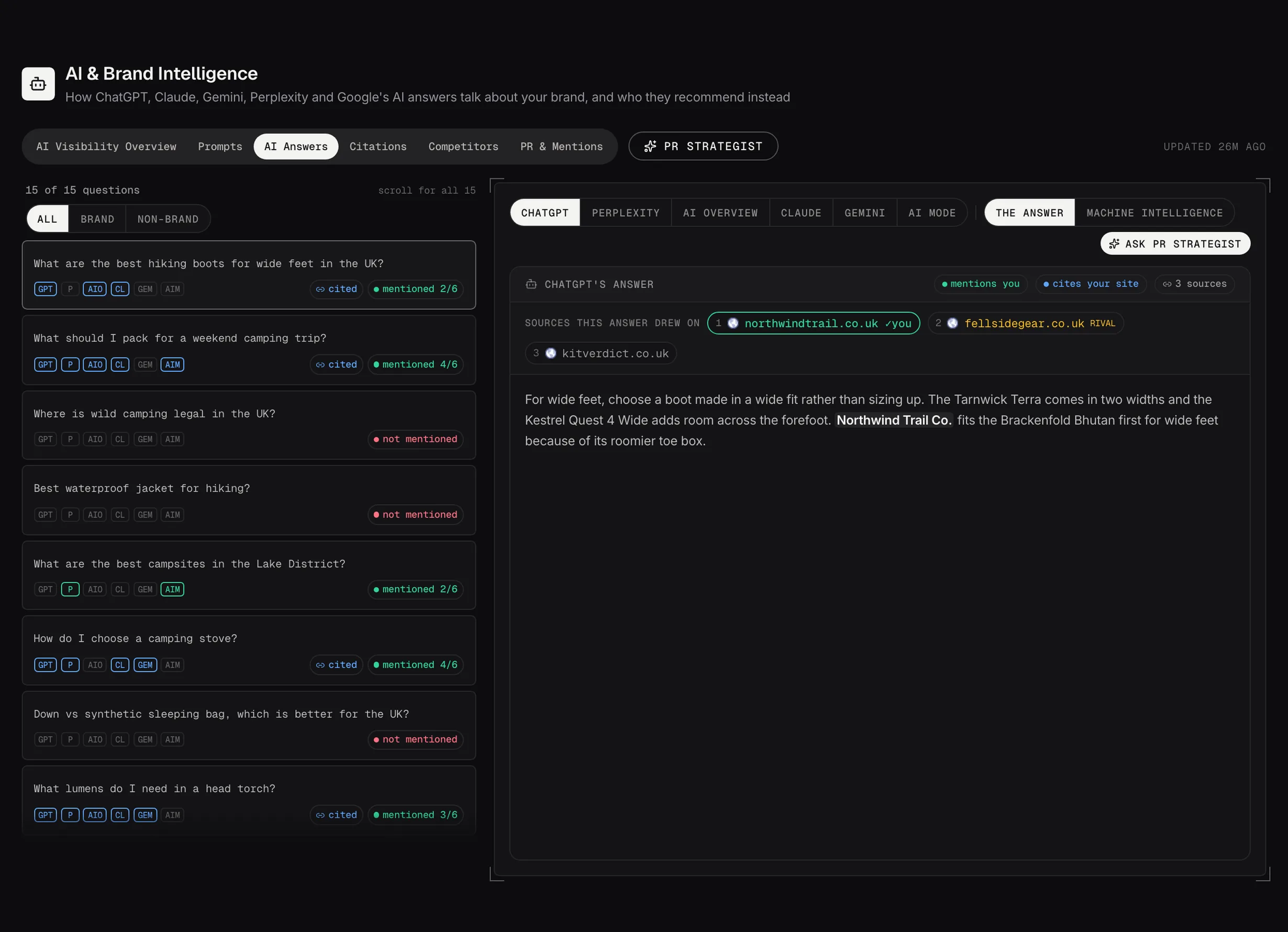The image size is (1288, 932).
Task: Show the Claude answer
Action: (x=801, y=213)
